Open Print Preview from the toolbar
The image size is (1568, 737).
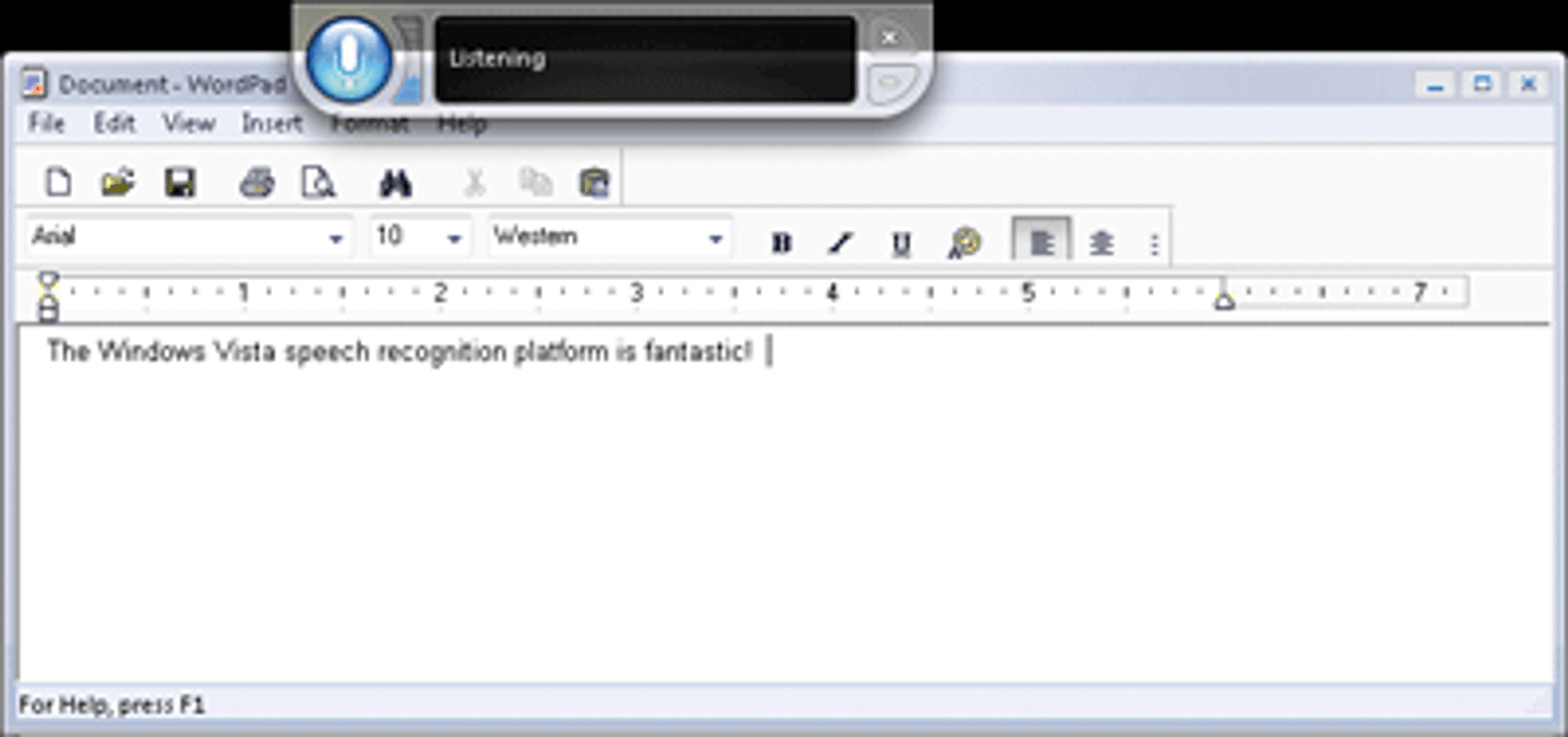318,183
